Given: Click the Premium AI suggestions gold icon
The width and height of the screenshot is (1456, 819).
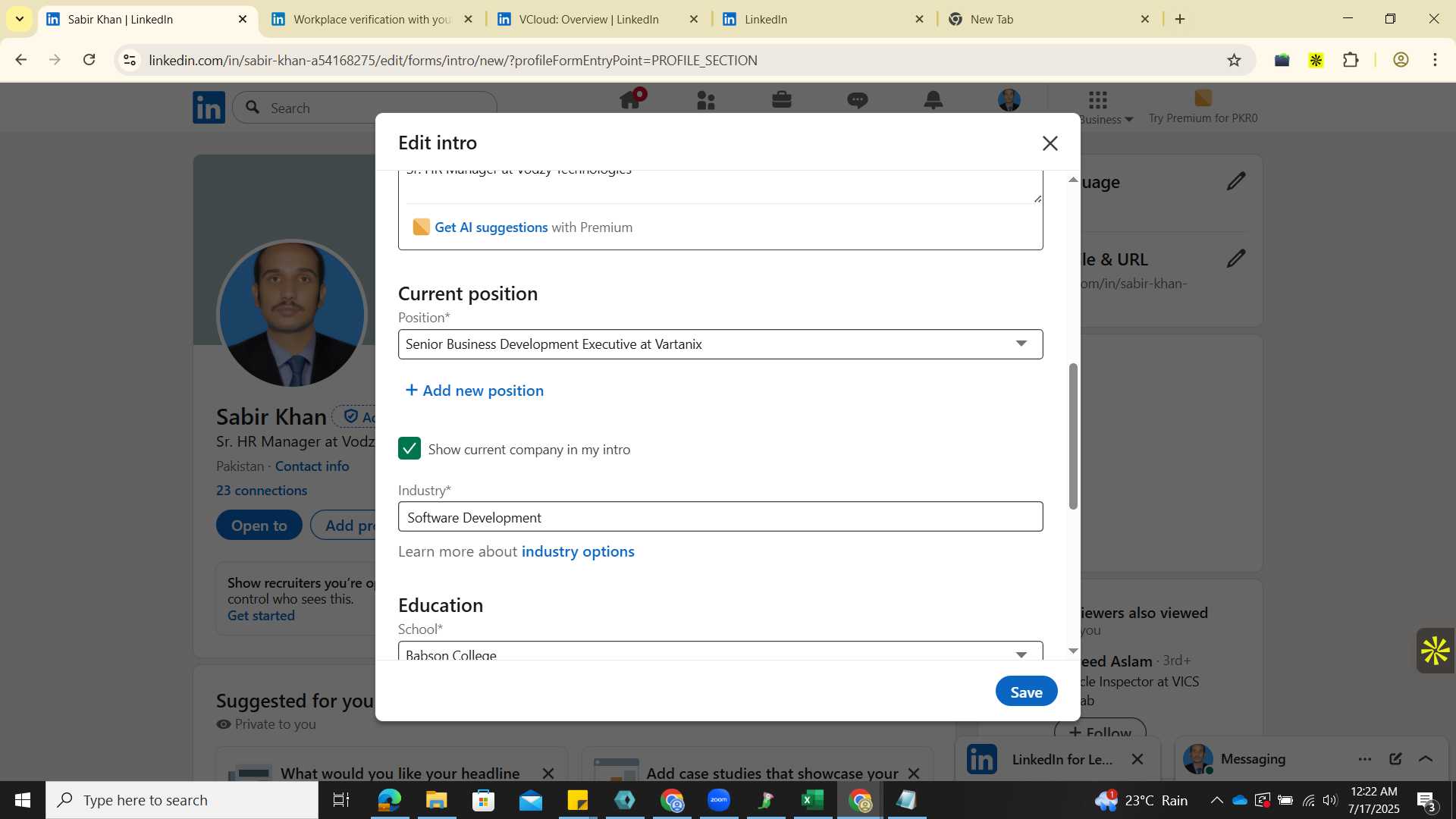Looking at the screenshot, I should (x=421, y=227).
